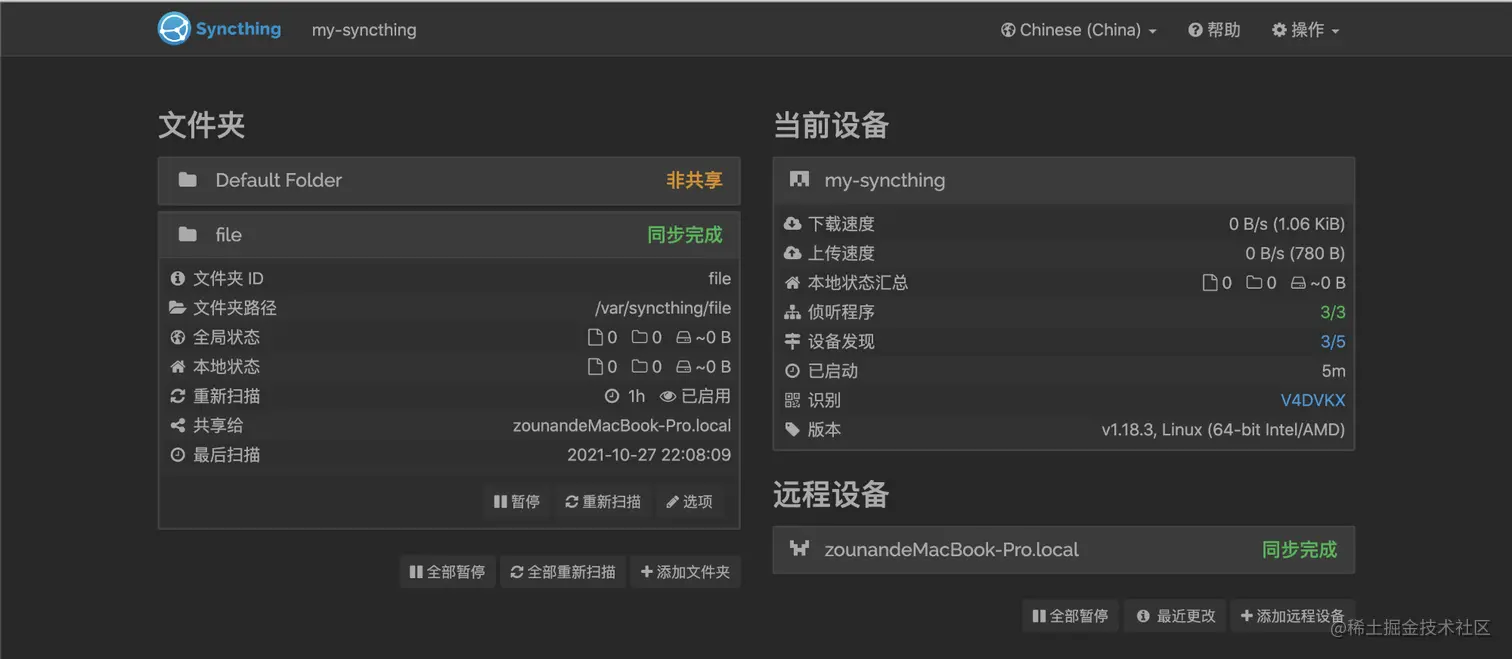The width and height of the screenshot is (1512, 659).
Task: Click the open-folder icon next to 文件夹路径
Action: point(178,308)
